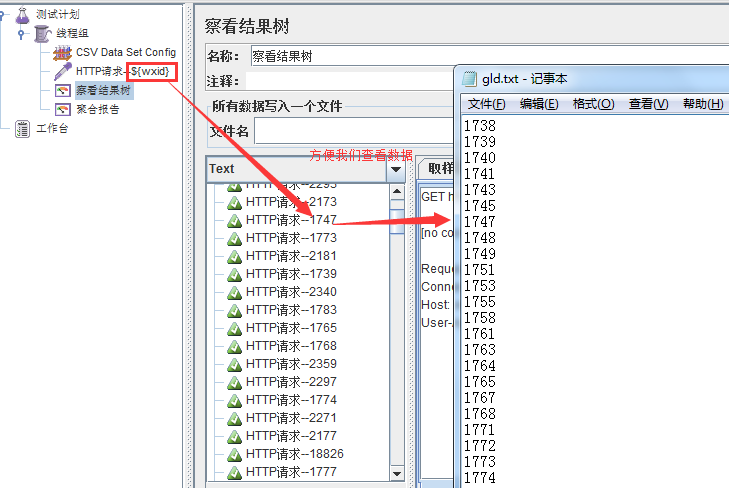Select 测试计划 in the tree
729x488 pixels.
click(x=58, y=15)
